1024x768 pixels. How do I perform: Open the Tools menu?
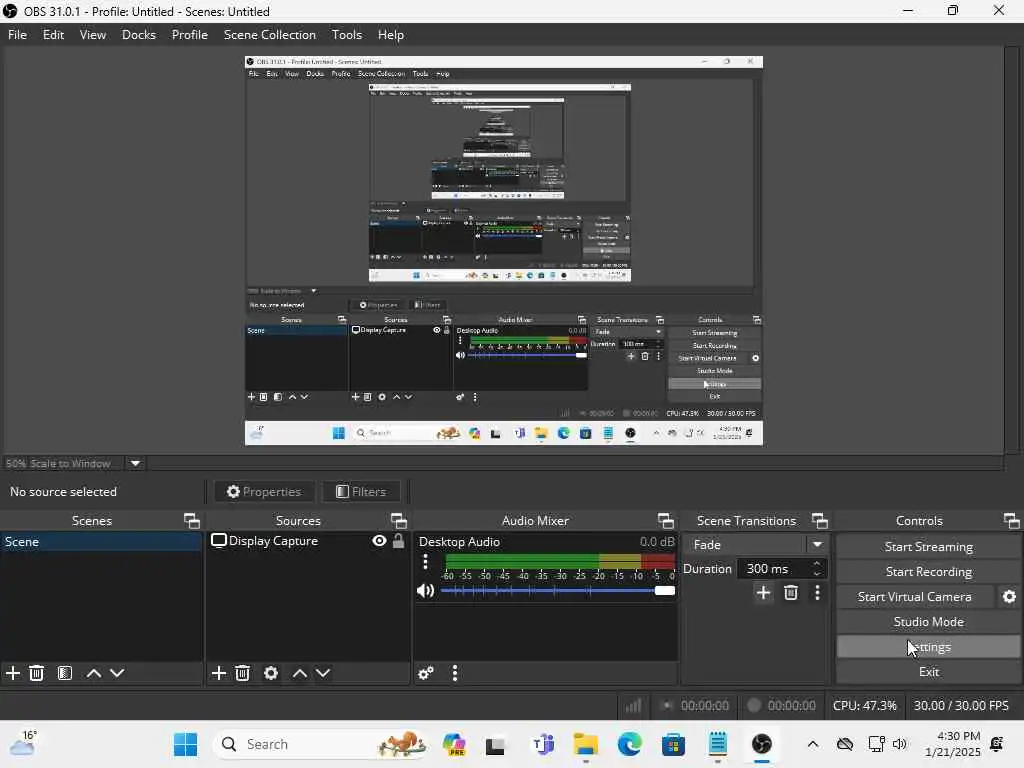click(x=347, y=35)
